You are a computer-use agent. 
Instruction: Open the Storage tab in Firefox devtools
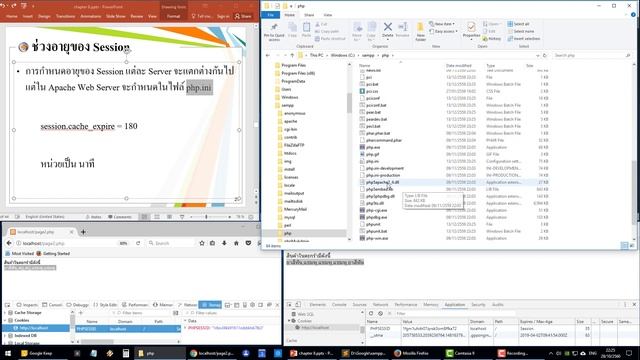click(210, 304)
